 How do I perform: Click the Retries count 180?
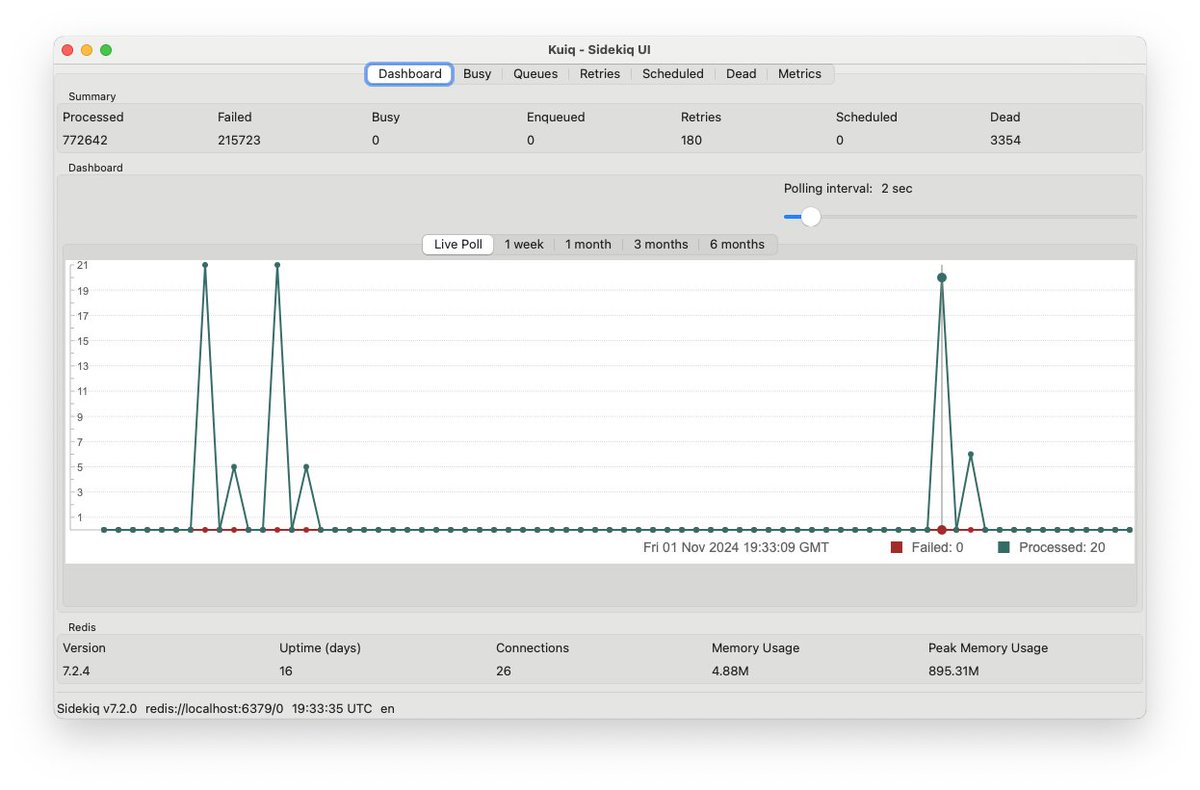[692, 140]
